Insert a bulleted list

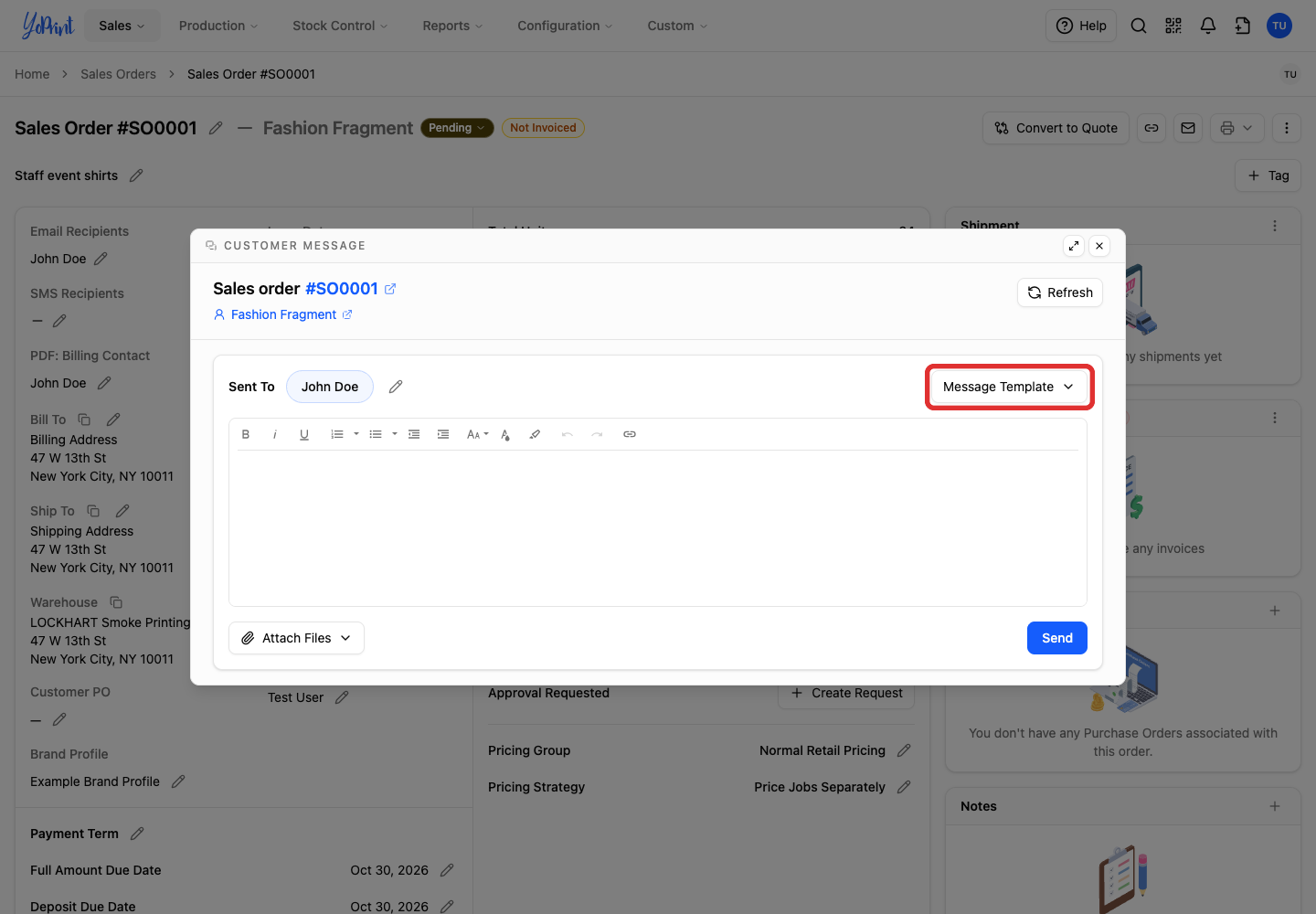[376, 434]
